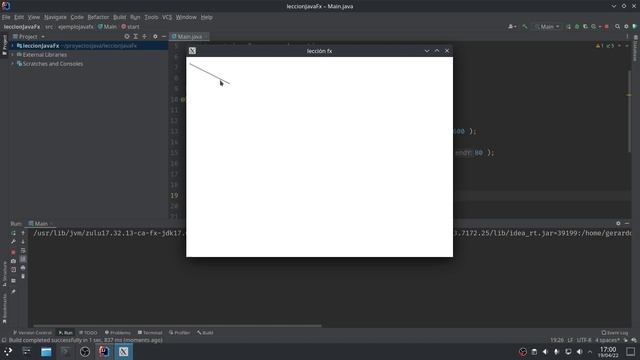Screen dimensions: 640x360
Task: Click the red Stop icon in toolbar
Action: click(x=607, y=27)
